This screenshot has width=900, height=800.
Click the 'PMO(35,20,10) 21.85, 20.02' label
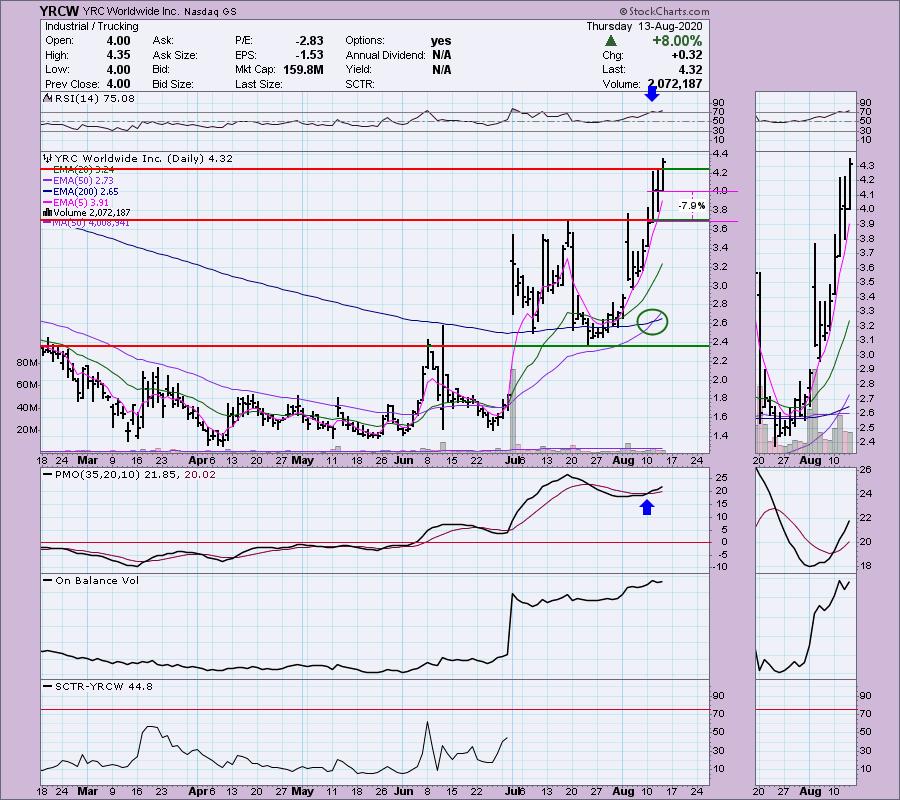click(135, 475)
